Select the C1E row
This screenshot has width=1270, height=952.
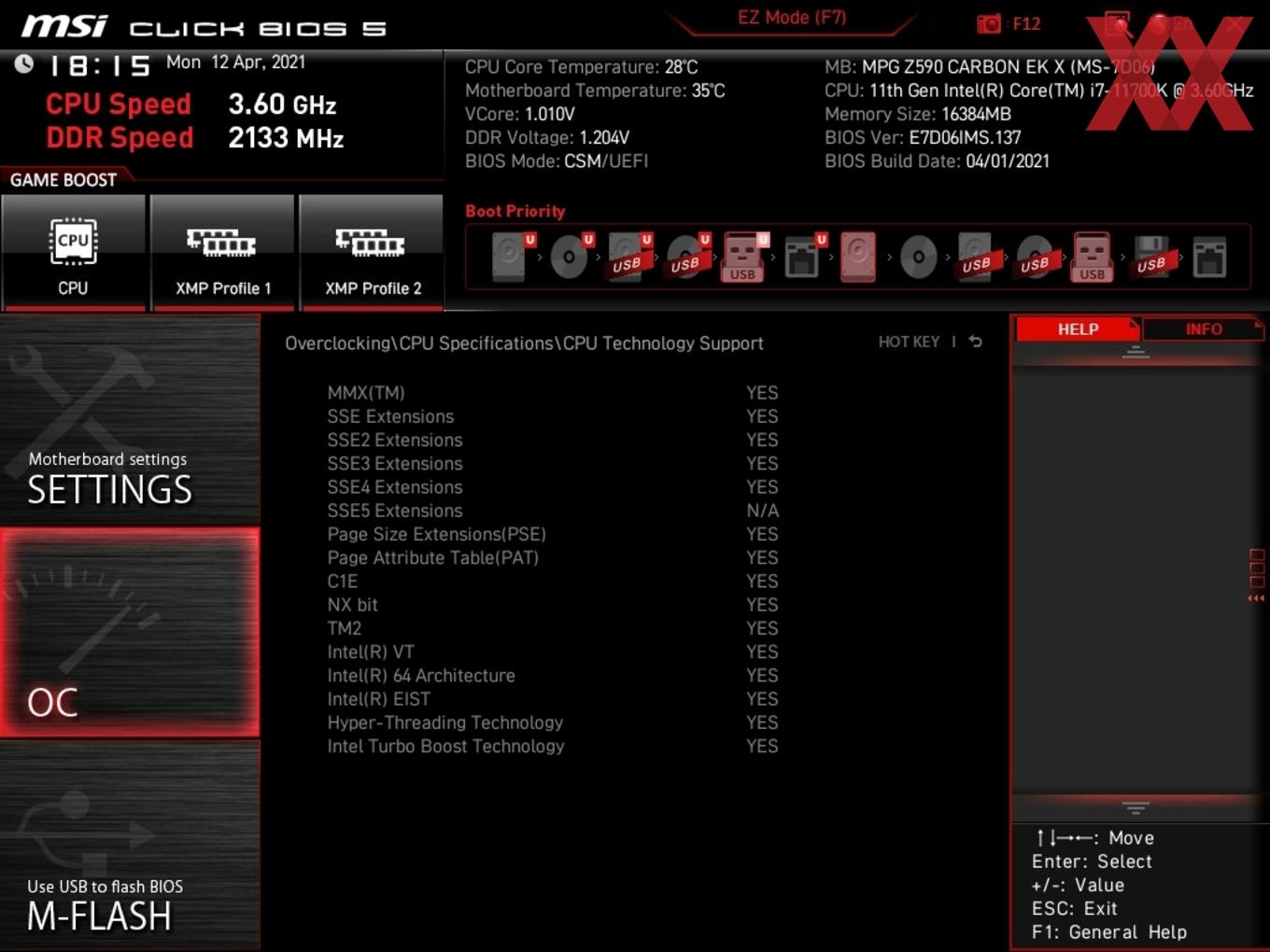click(553, 581)
